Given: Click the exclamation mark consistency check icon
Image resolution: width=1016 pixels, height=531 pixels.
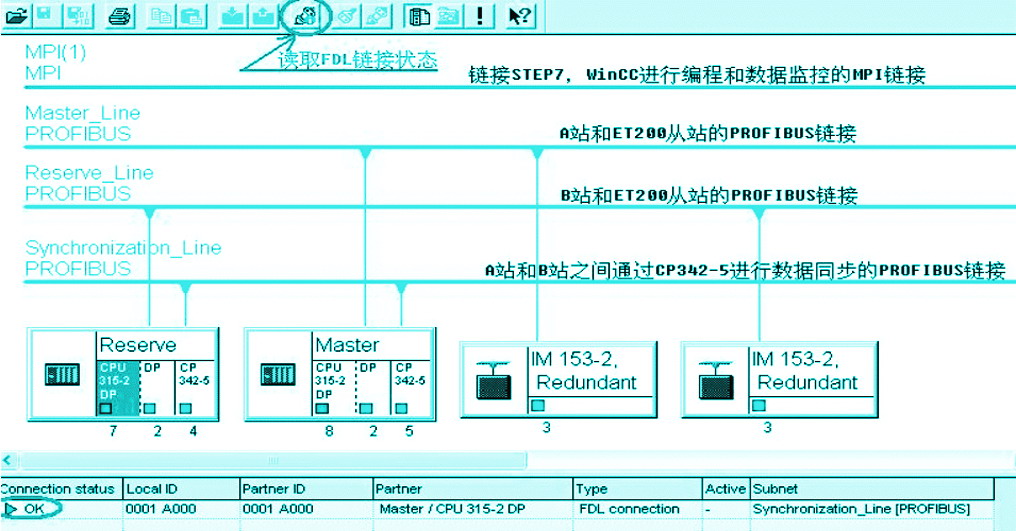Looking at the screenshot, I should (x=480, y=16).
